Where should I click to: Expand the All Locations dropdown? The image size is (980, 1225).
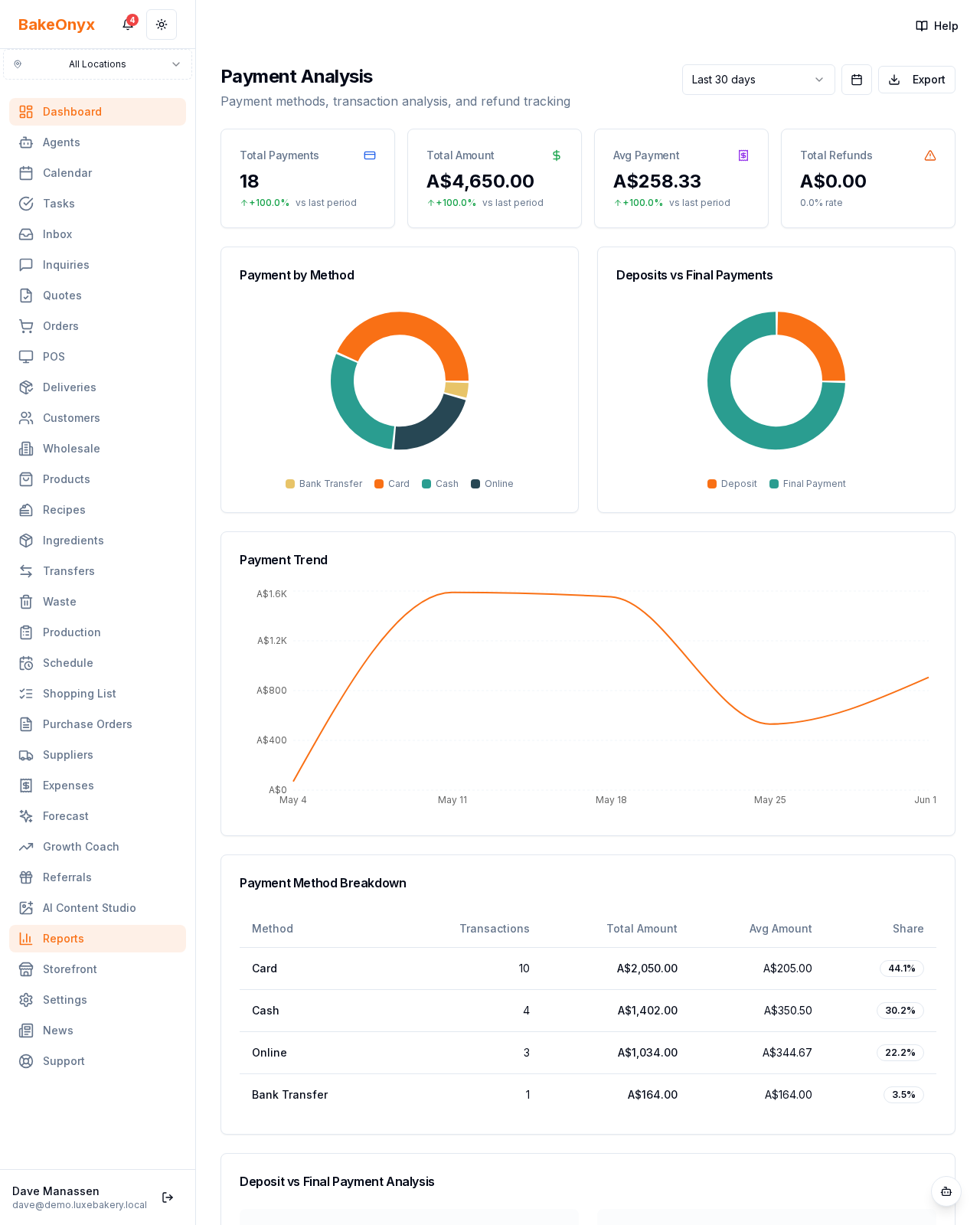(97, 64)
